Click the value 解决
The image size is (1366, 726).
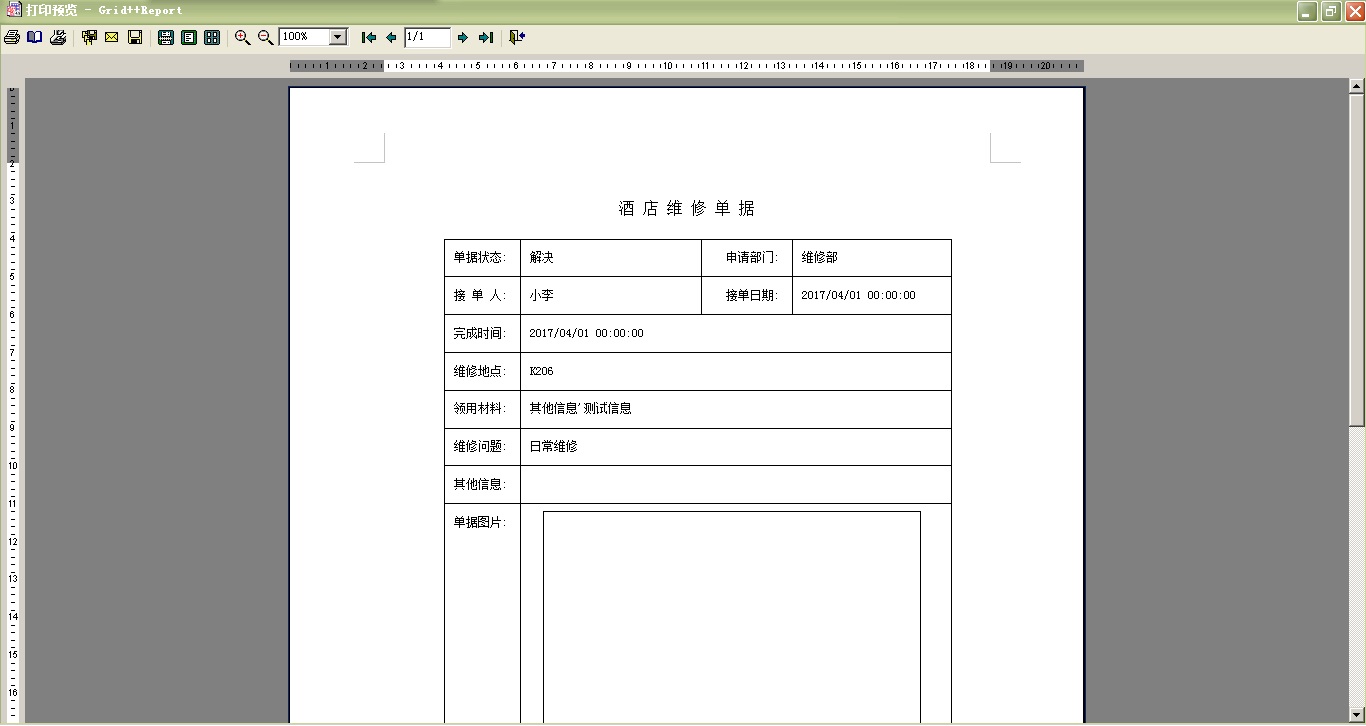click(x=541, y=258)
